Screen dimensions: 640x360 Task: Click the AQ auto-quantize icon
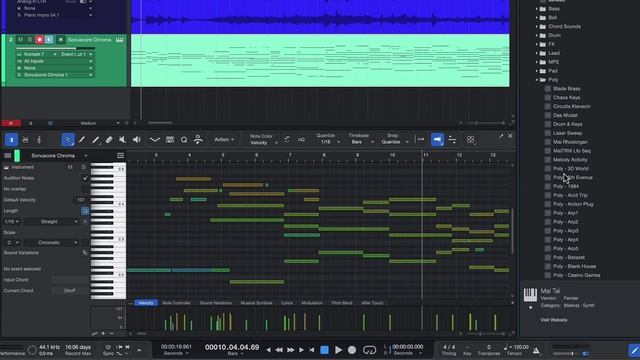coord(301,140)
